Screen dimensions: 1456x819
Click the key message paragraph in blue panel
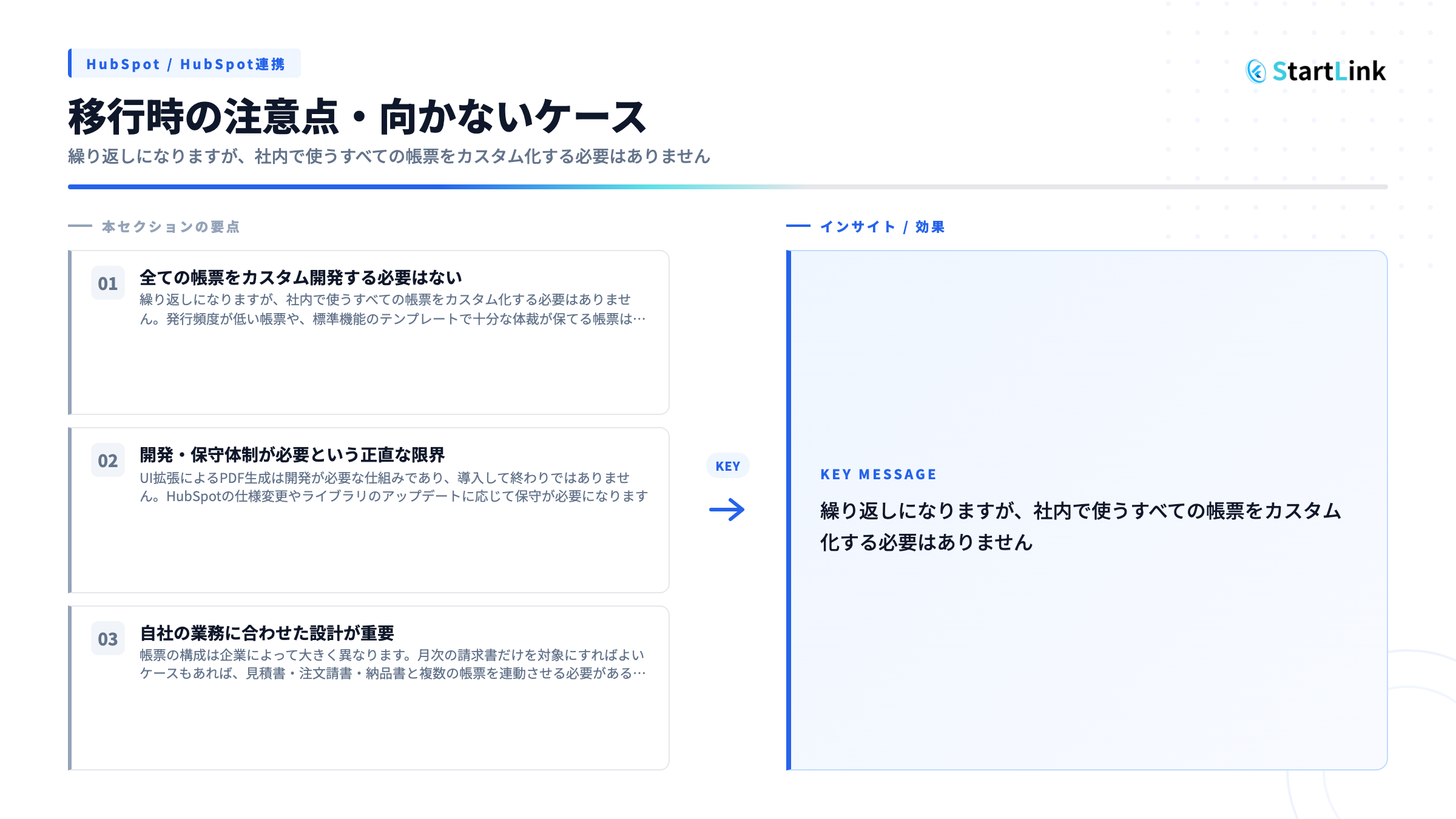click(1080, 526)
